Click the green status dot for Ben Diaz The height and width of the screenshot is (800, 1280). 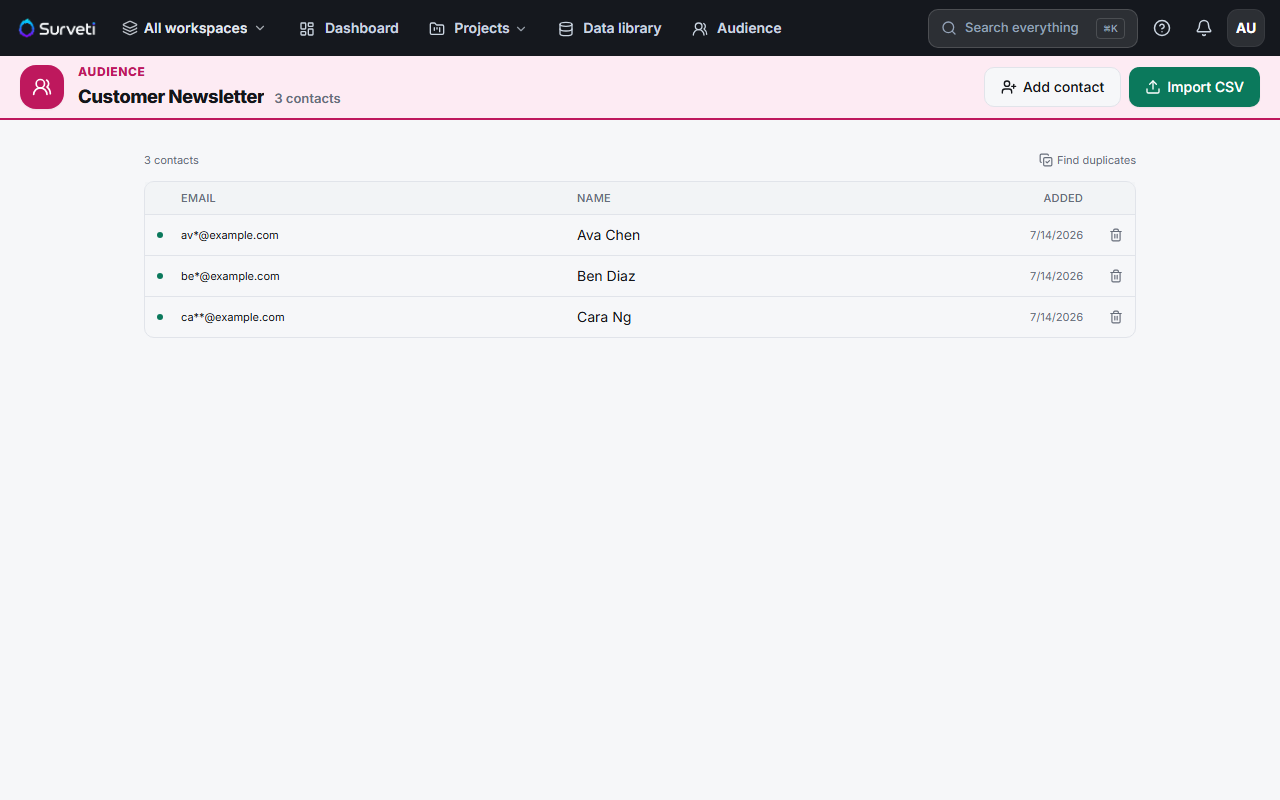pyautogui.click(x=160, y=276)
